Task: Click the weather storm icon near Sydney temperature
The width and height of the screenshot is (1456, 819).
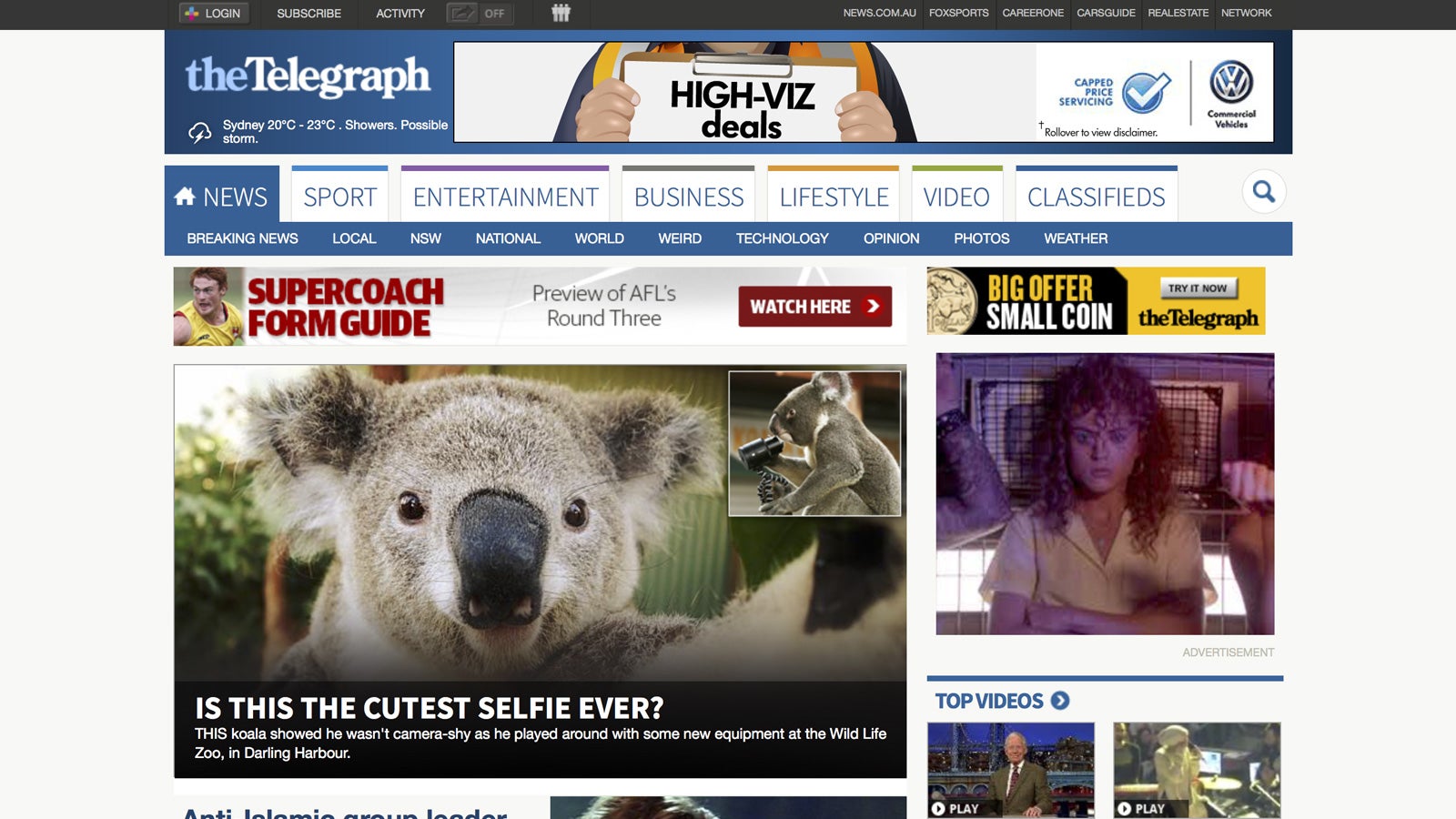Action: [x=199, y=132]
